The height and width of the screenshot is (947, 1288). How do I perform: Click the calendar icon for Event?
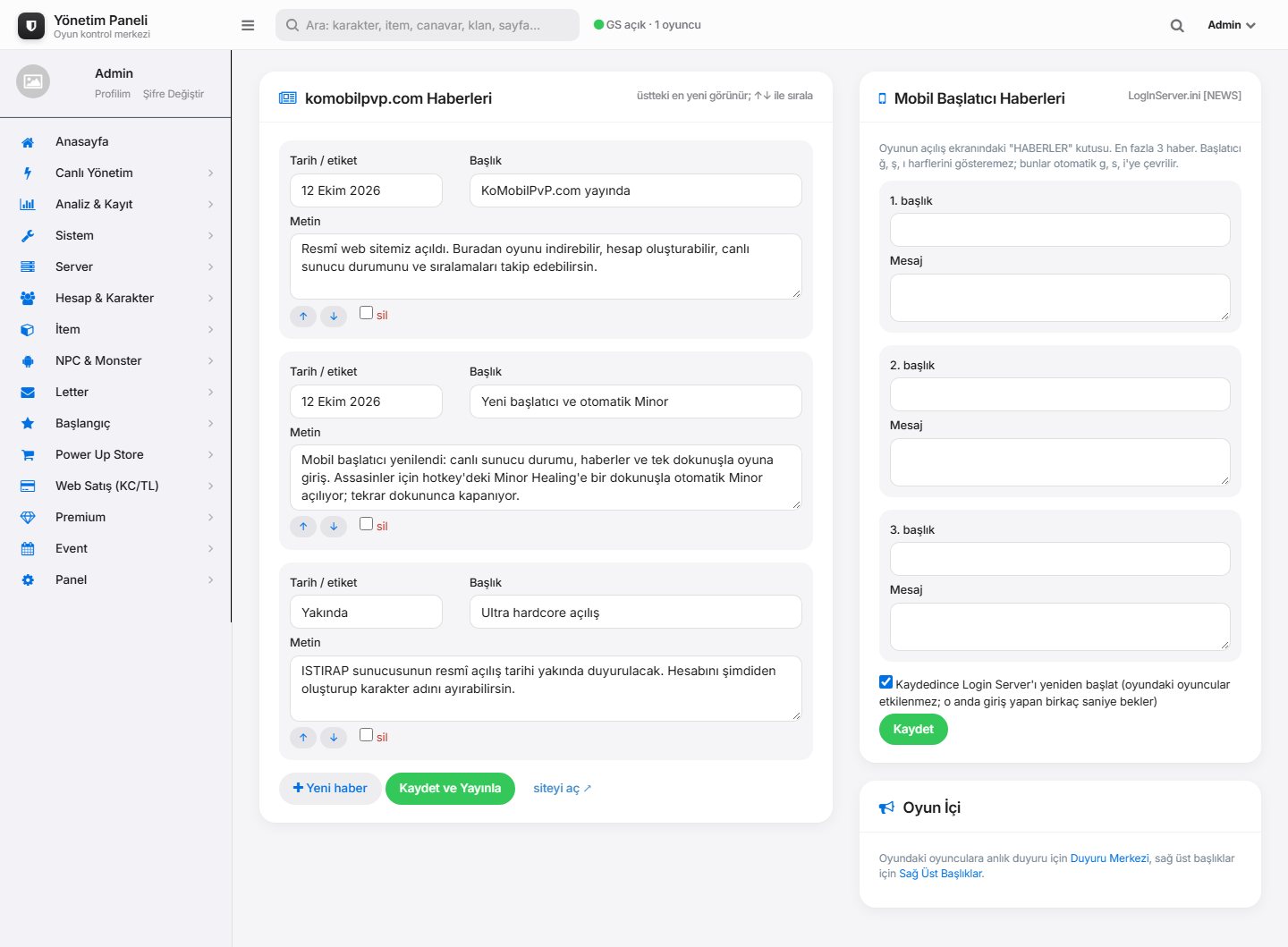click(x=28, y=549)
